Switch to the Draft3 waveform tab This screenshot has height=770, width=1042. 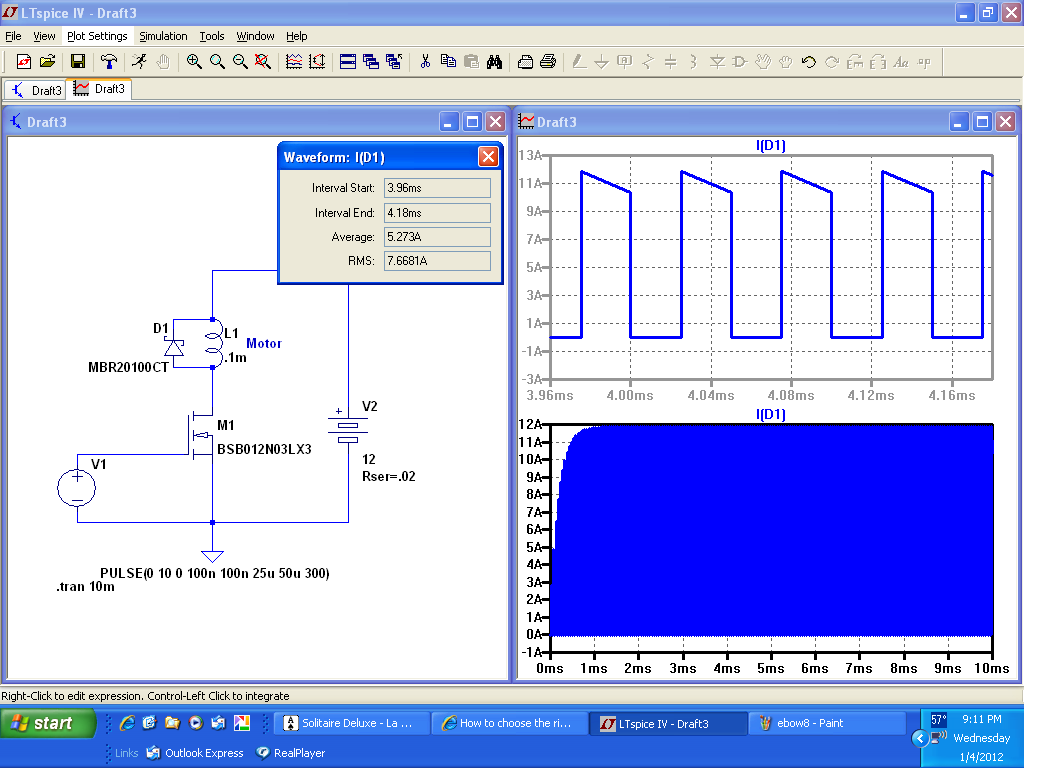pyautogui.click(x=100, y=88)
